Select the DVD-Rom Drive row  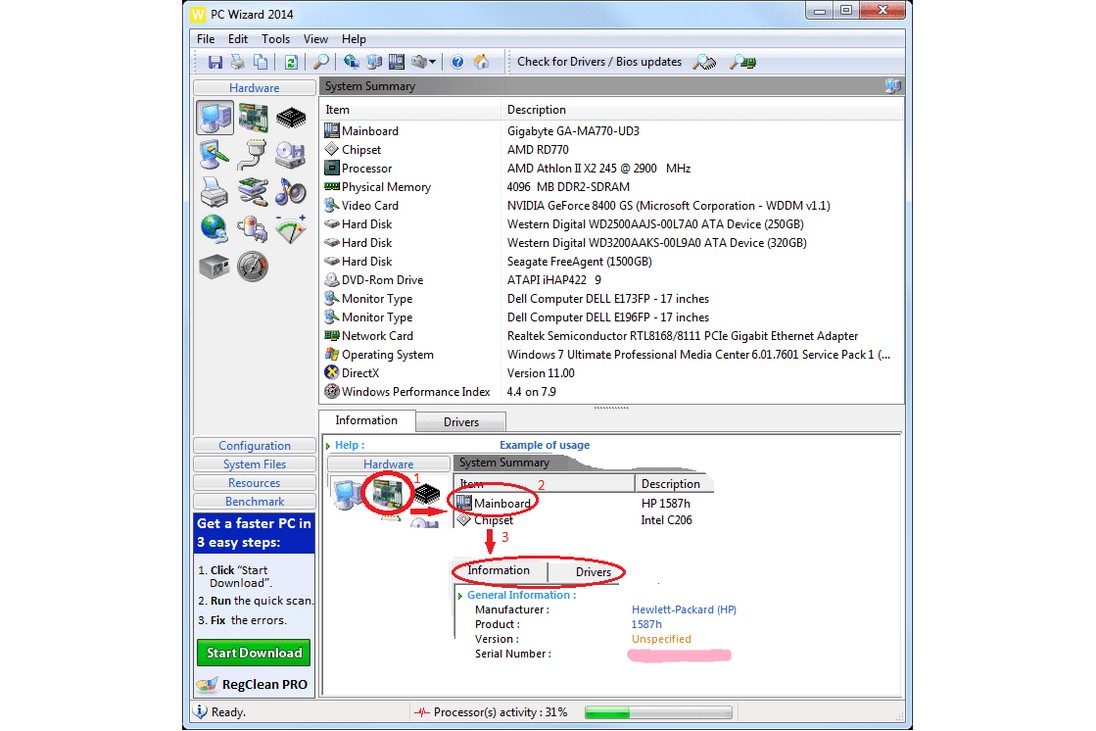click(611, 280)
